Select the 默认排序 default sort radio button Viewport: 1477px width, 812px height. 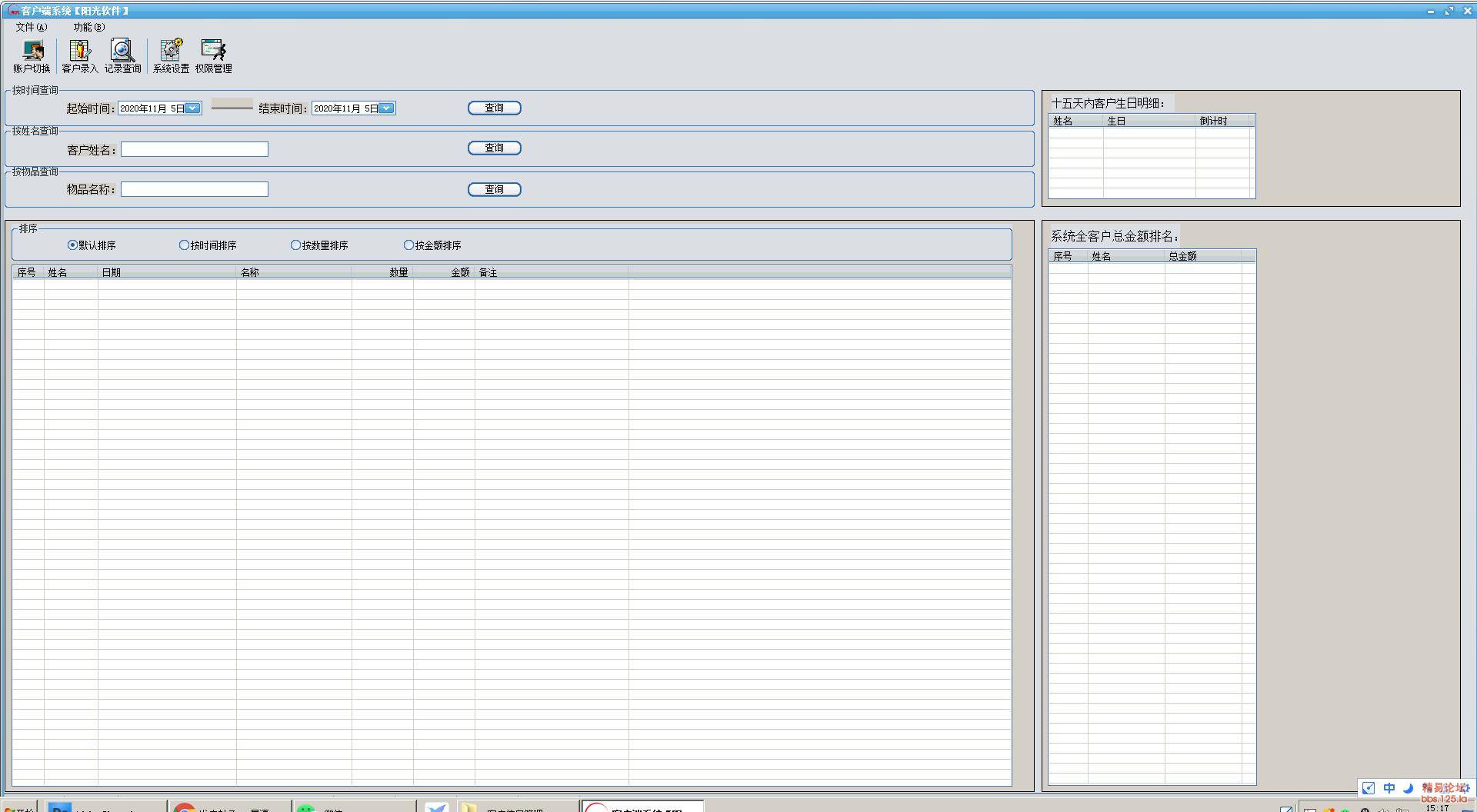point(73,245)
